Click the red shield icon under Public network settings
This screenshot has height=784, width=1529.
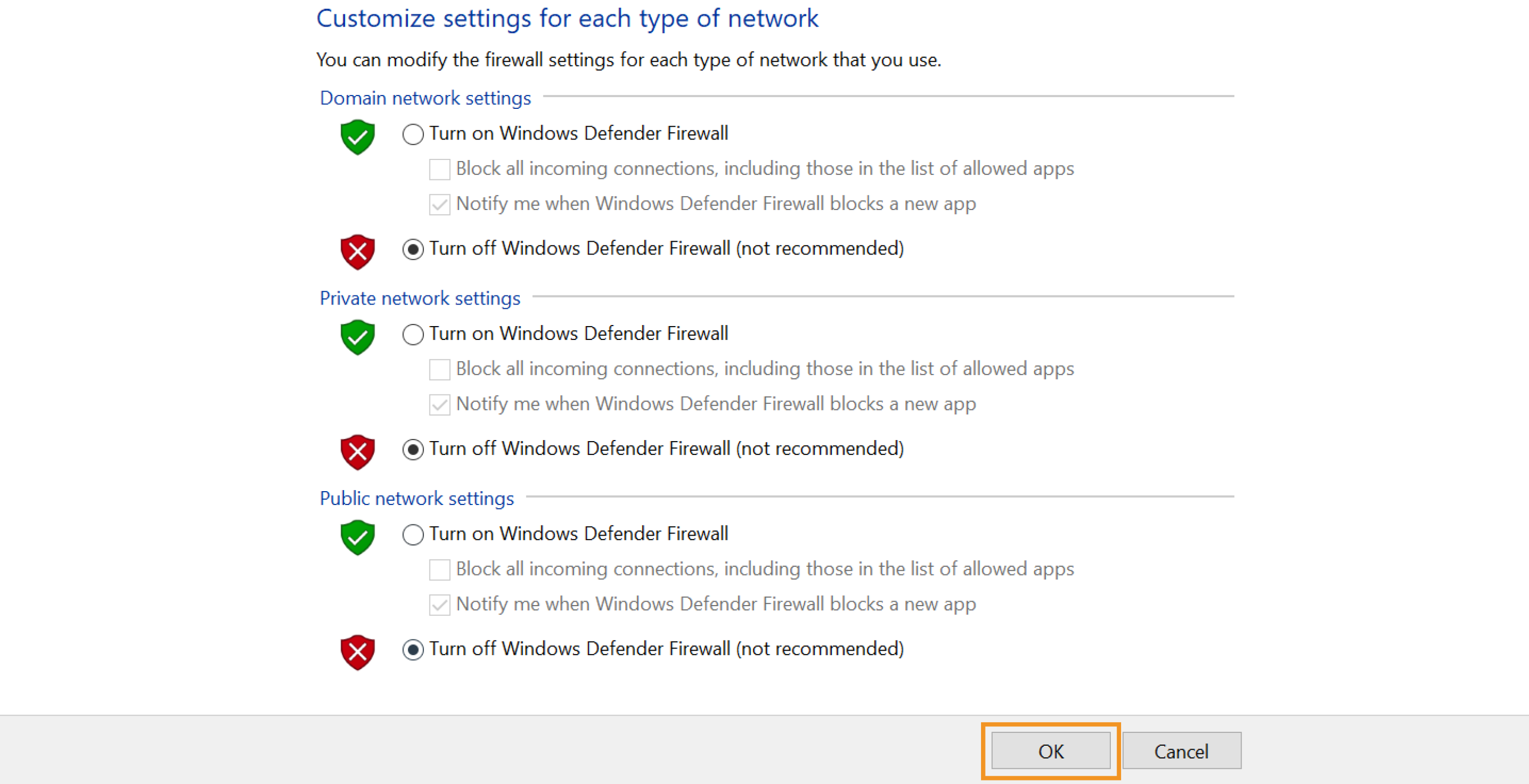(x=357, y=652)
